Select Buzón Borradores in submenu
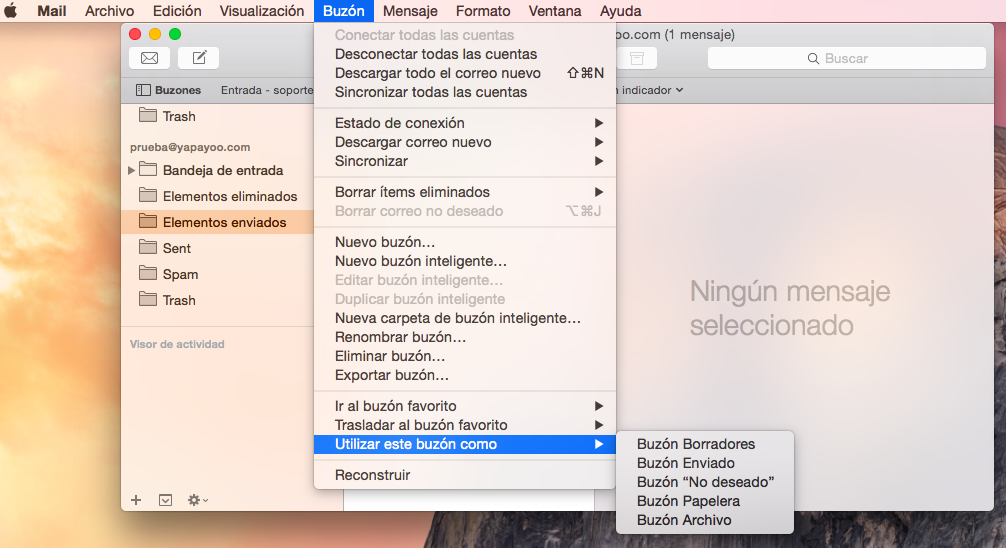The image size is (1006, 548). coord(704,444)
